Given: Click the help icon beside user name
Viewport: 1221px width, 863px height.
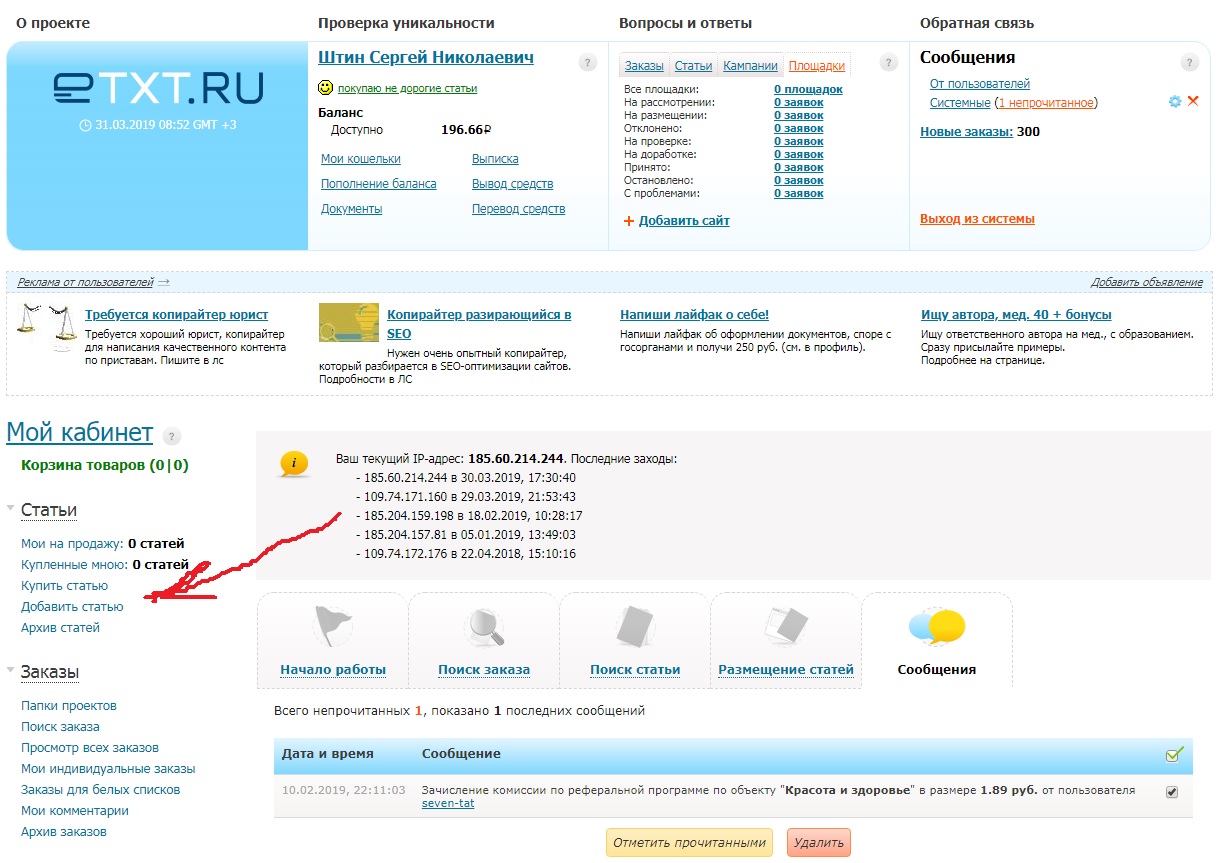Looking at the screenshot, I should click(588, 62).
